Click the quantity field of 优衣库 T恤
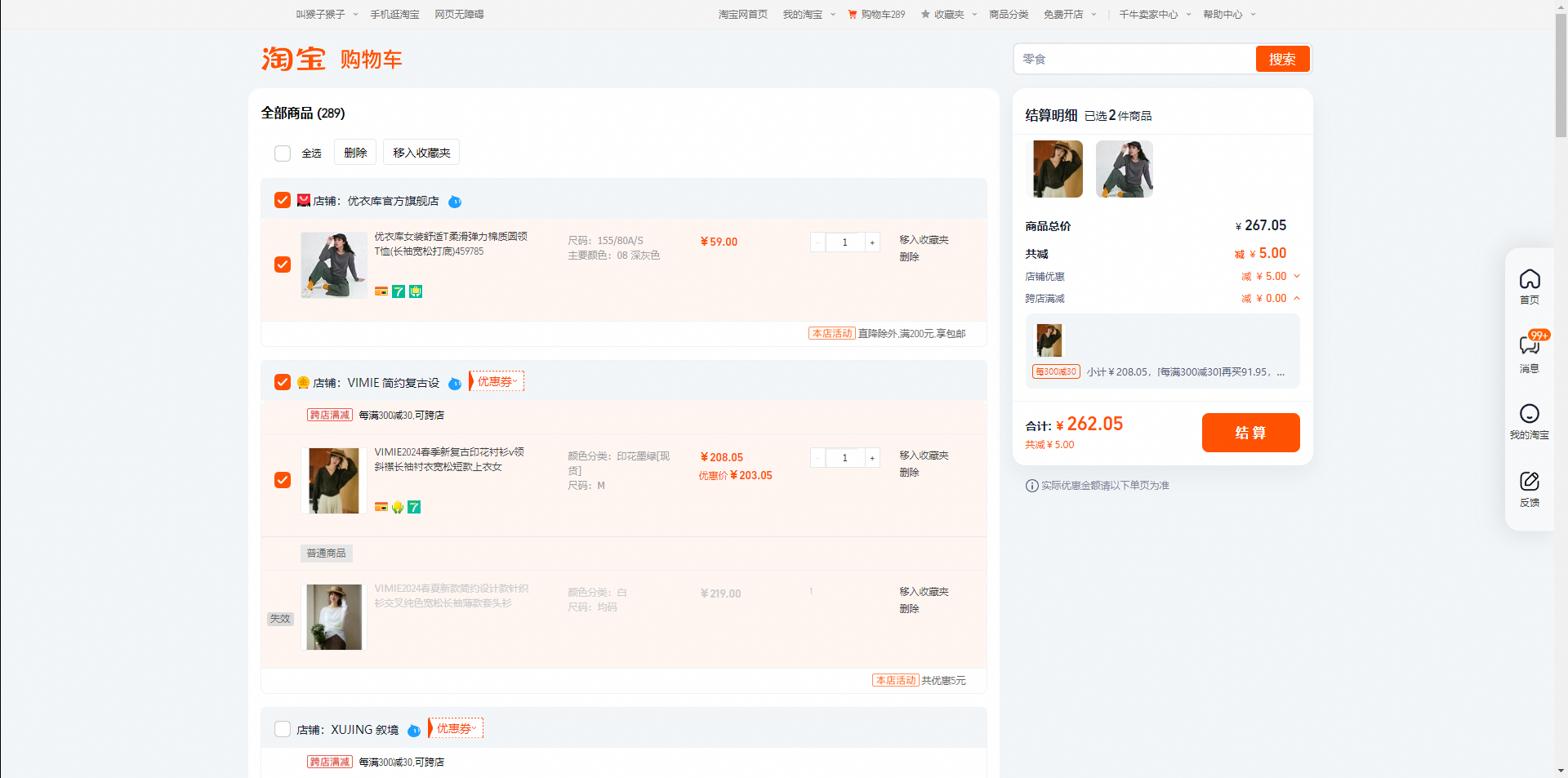Viewport: 1568px width, 778px height. (x=845, y=242)
